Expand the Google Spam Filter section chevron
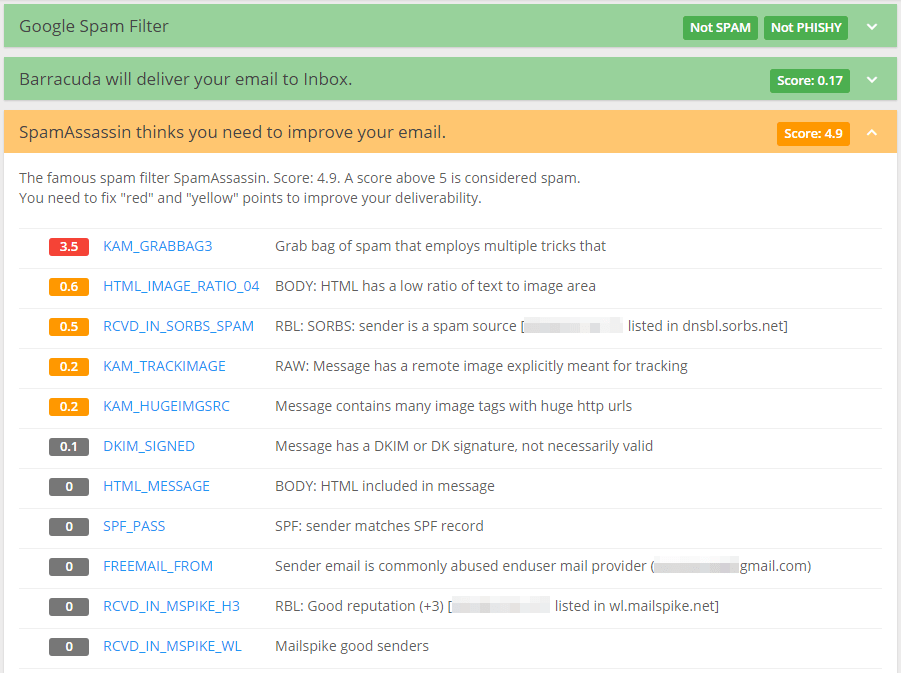 click(872, 27)
